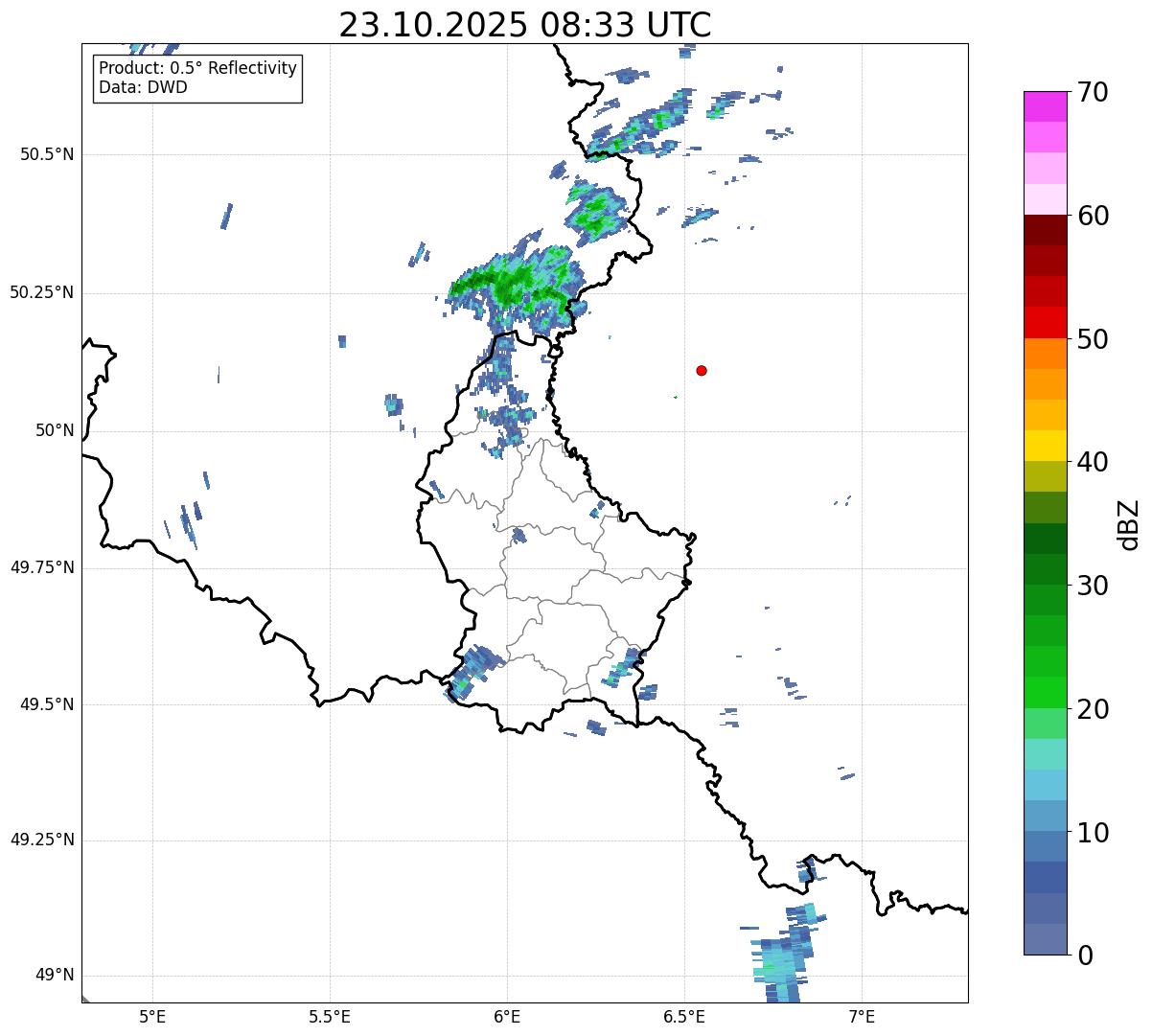Click the longitude label 5.5°E
The image size is (1152, 1036).
coord(330,1016)
